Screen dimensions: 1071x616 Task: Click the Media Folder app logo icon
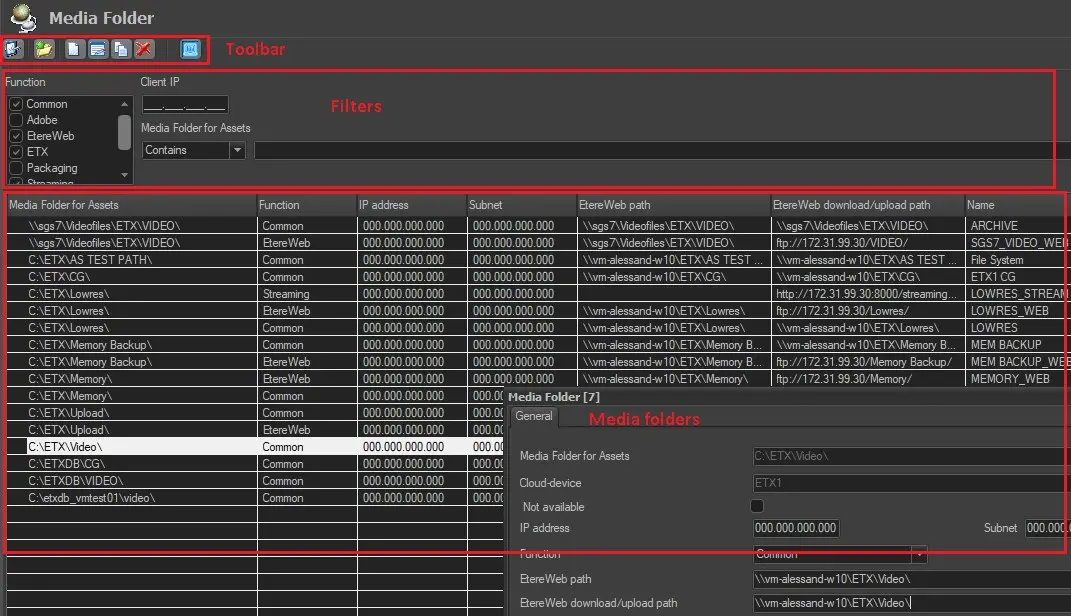point(24,16)
